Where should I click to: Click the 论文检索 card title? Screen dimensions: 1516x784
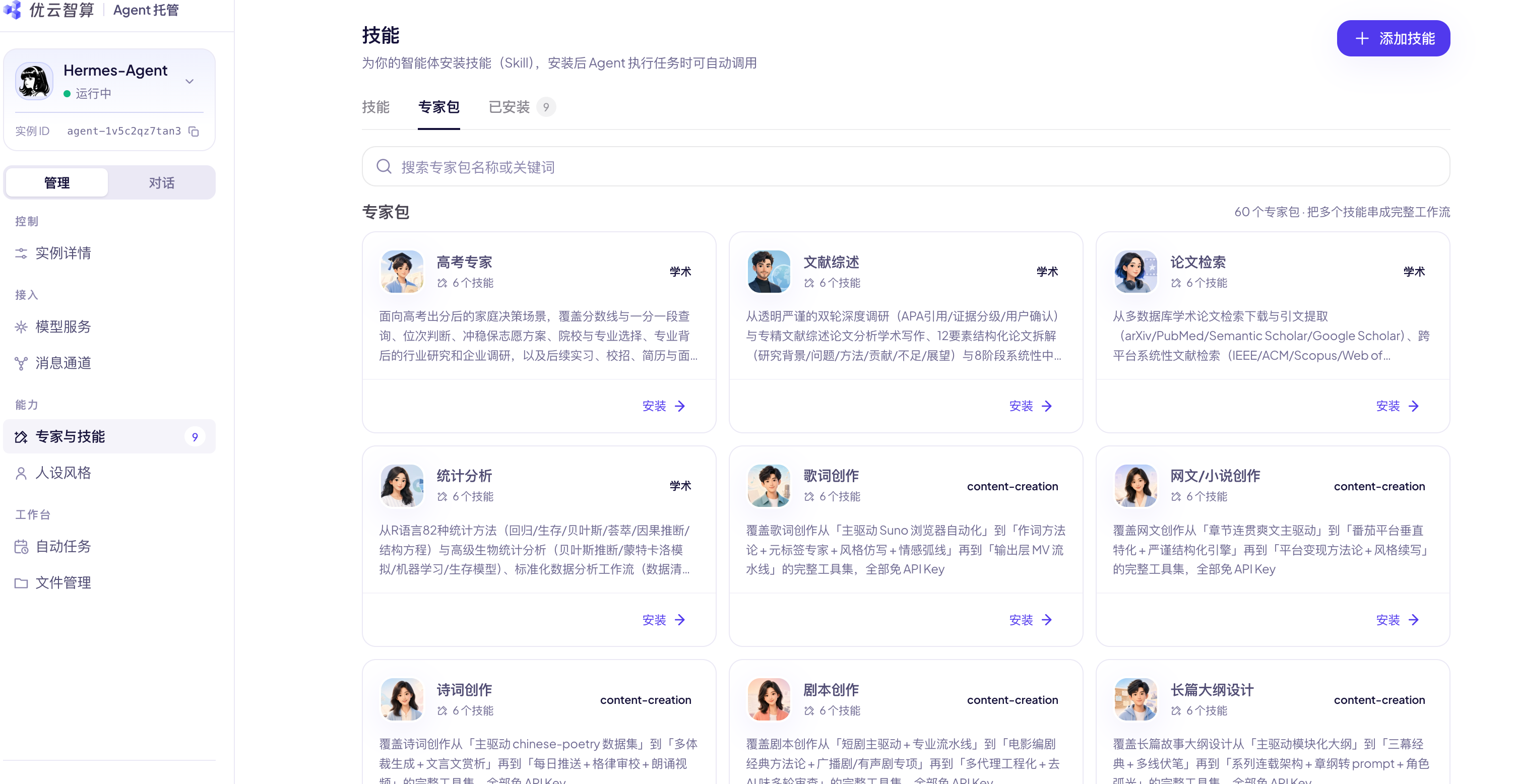(x=1198, y=263)
